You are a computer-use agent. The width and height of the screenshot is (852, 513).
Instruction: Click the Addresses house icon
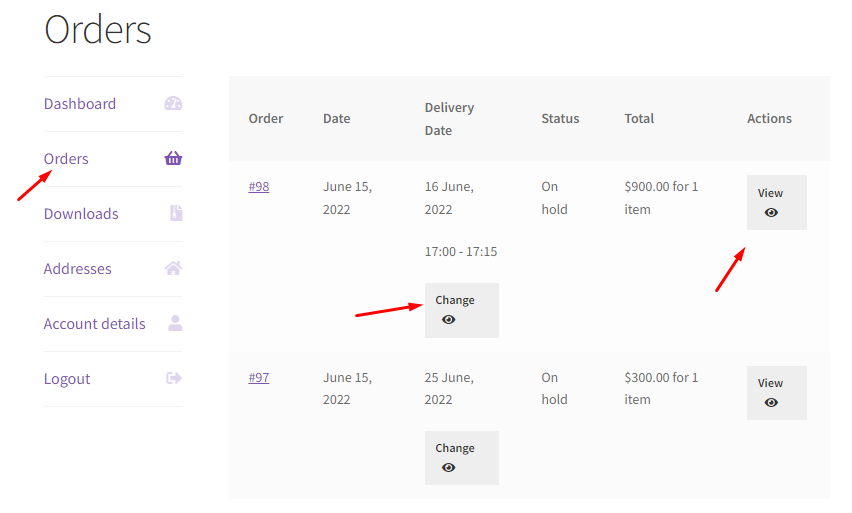click(x=173, y=268)
